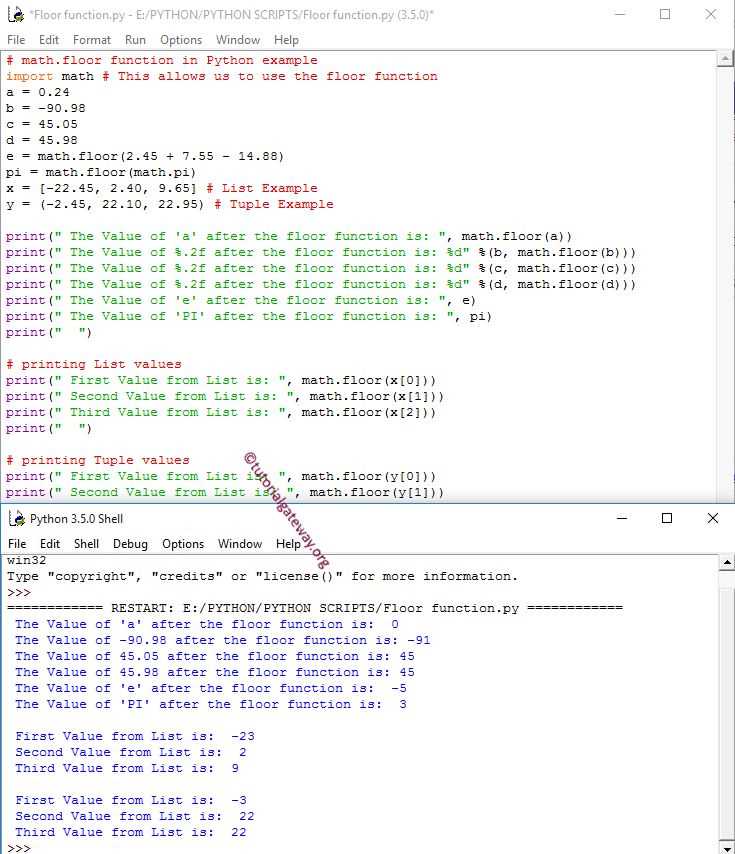Open the Debug menu in shell

coord(130,544)
